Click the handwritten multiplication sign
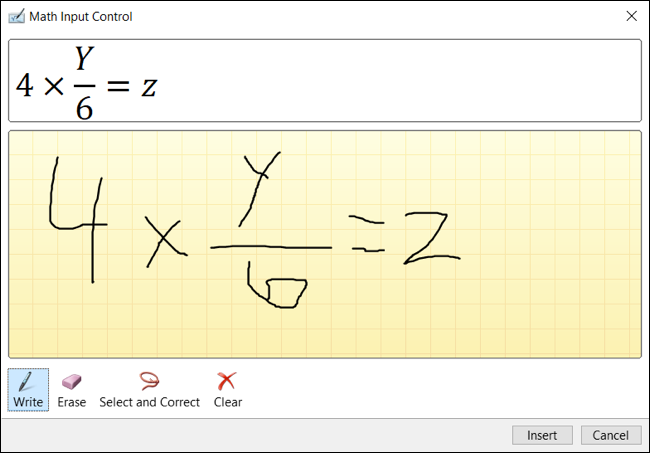The height and width of the screenshot is (453, 650). click(166, 242)
